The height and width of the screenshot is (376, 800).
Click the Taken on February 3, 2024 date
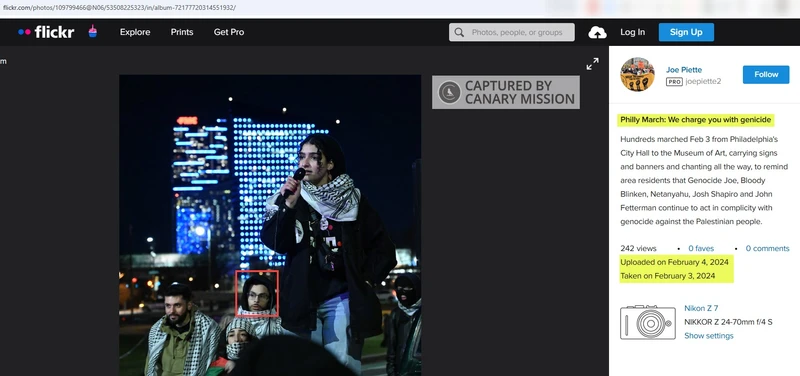coord(667,276)
